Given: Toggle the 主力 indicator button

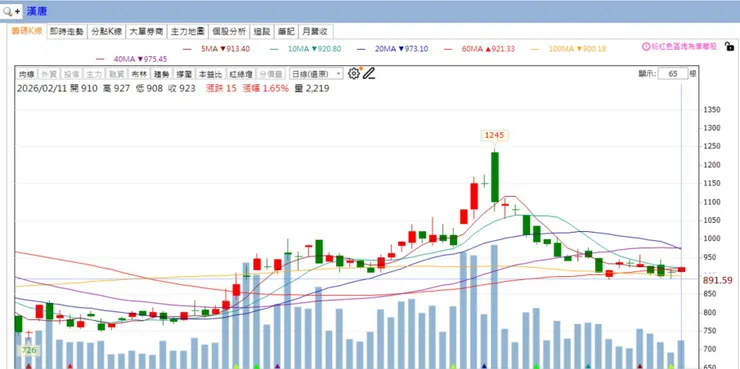Looking at the screenshot, I should pyautogui.click(x=94, y=74).
